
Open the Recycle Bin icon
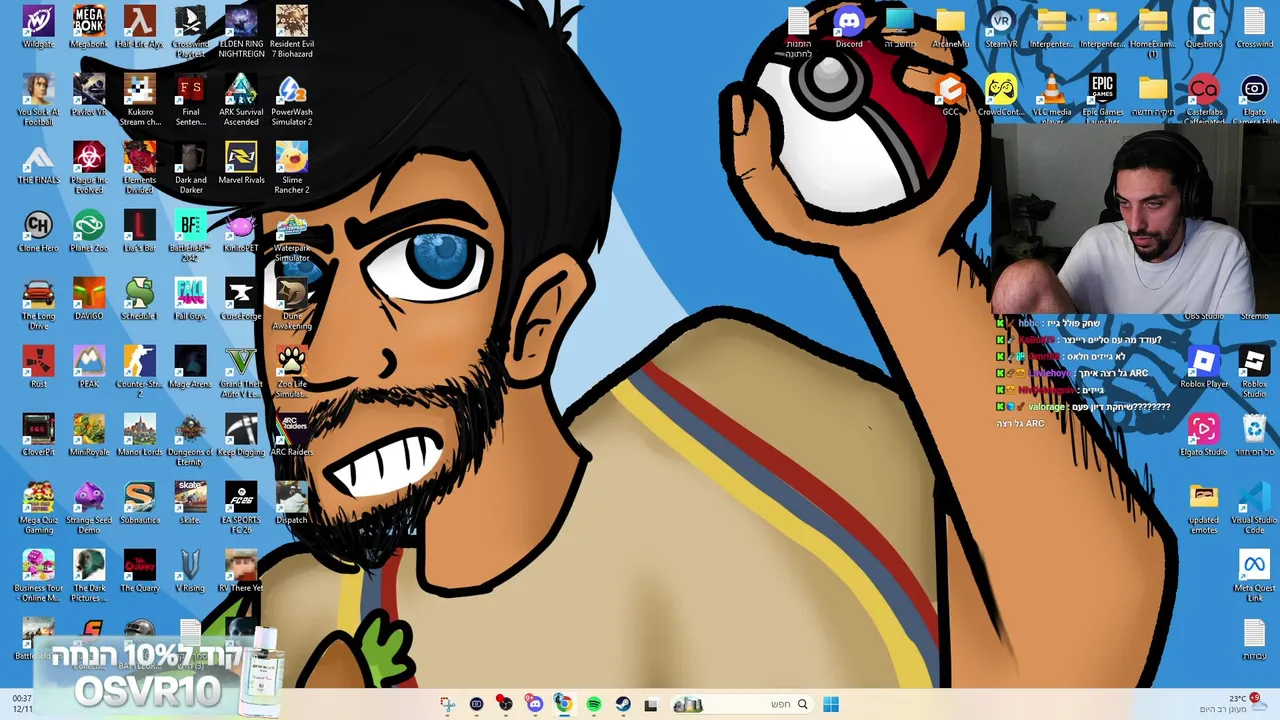click(1254, 435)
